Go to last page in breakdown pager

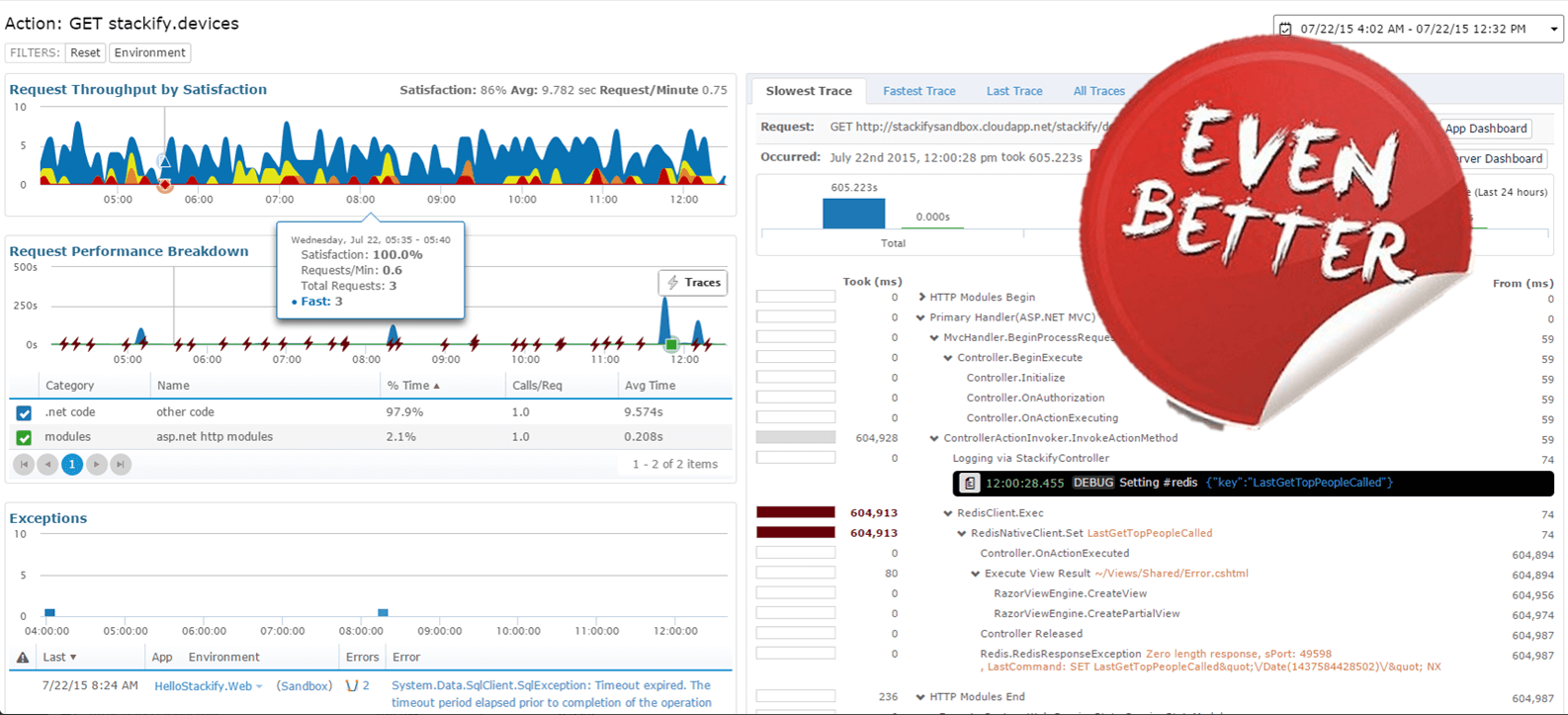coord(121,464)
